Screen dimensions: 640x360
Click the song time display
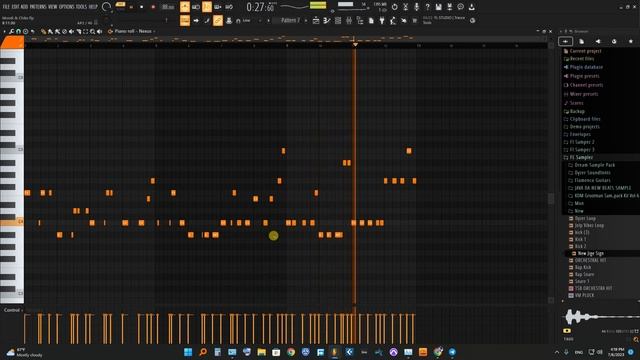[x=260, y=7]
